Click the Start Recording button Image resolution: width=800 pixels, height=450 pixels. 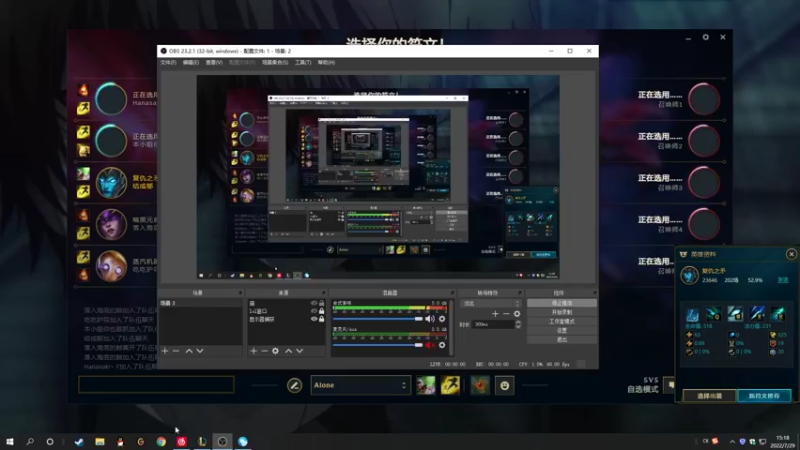pos(562,312)
